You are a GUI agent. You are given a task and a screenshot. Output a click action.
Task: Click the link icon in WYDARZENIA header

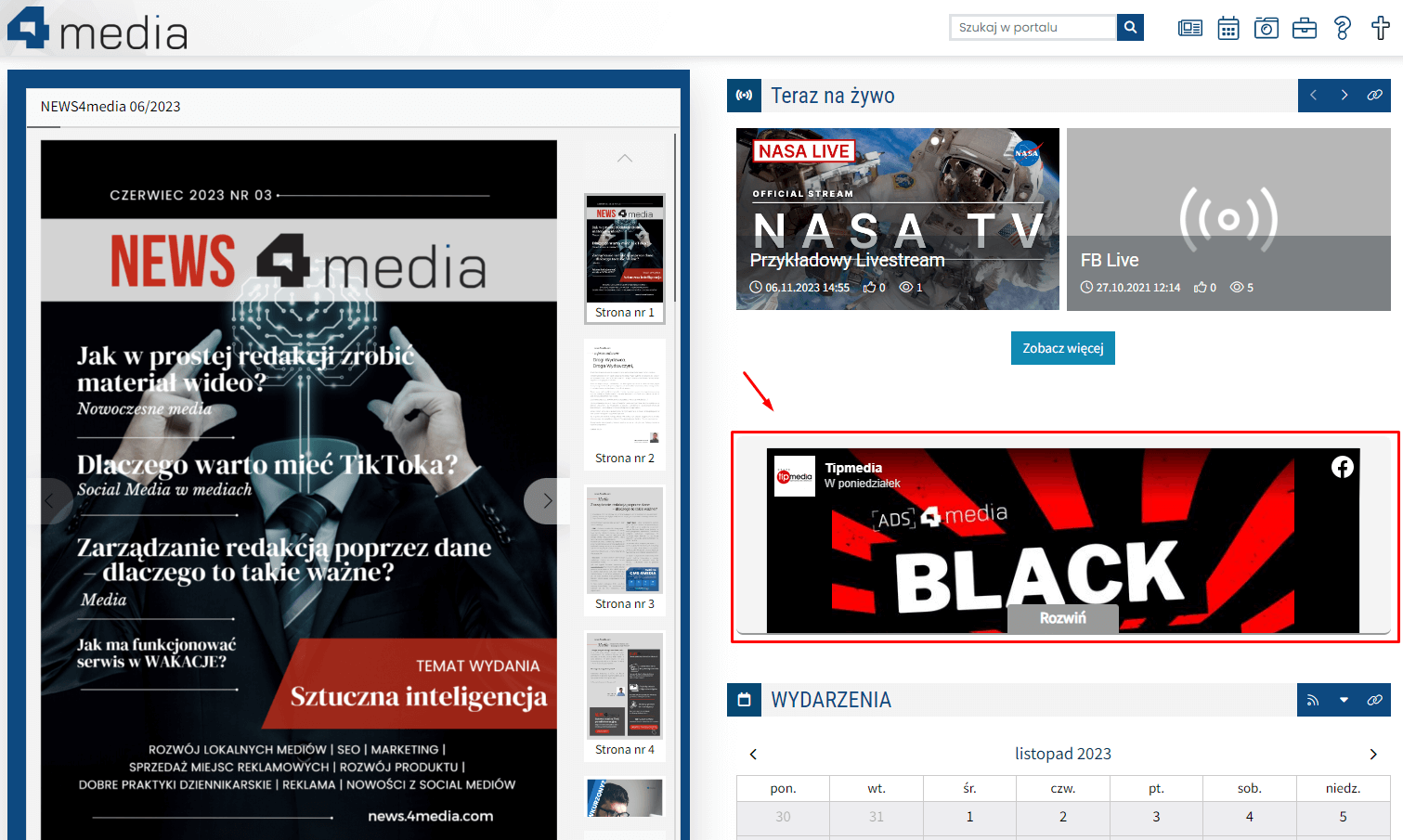tap(1375, 700)
